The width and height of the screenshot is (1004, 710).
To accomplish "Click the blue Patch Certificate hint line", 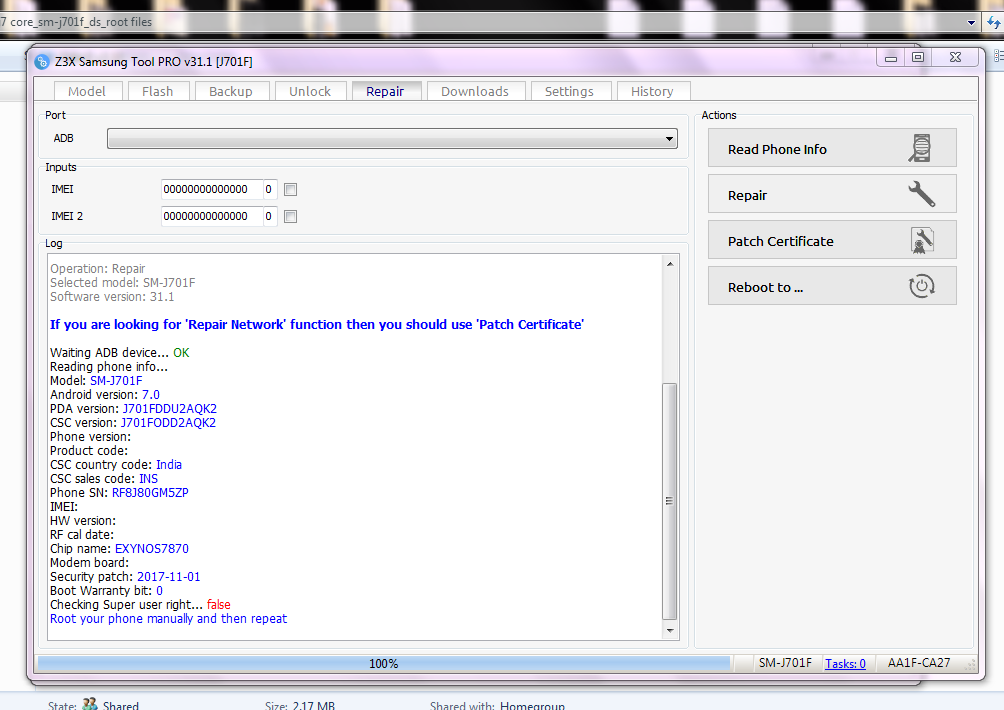I will click(317, 325).
